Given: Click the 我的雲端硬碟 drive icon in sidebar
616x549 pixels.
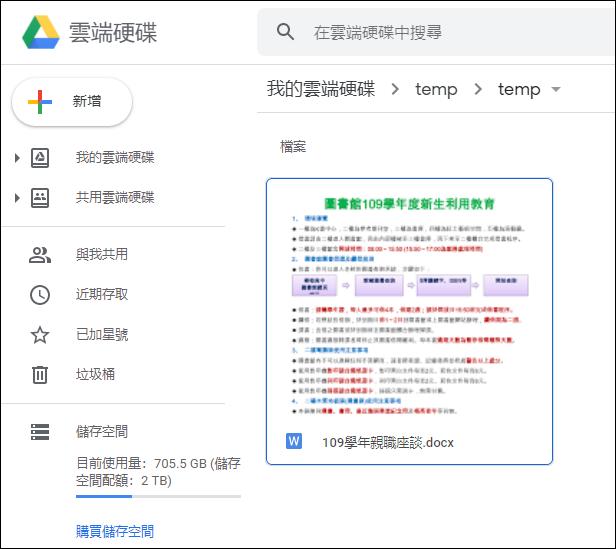Looking at the screenshot, I should click(40, 158).
